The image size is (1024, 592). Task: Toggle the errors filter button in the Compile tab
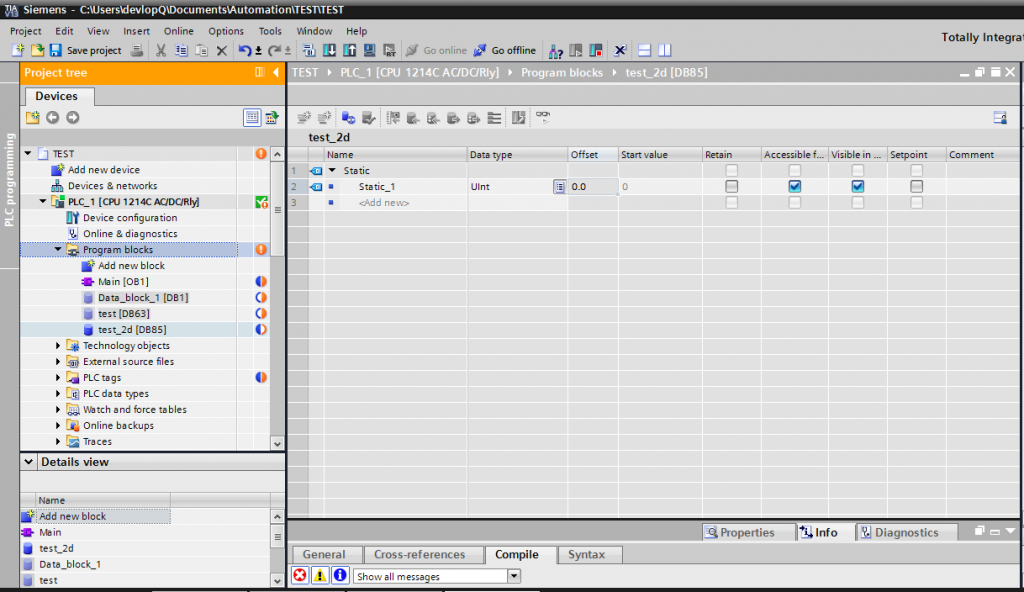point(300,576)
